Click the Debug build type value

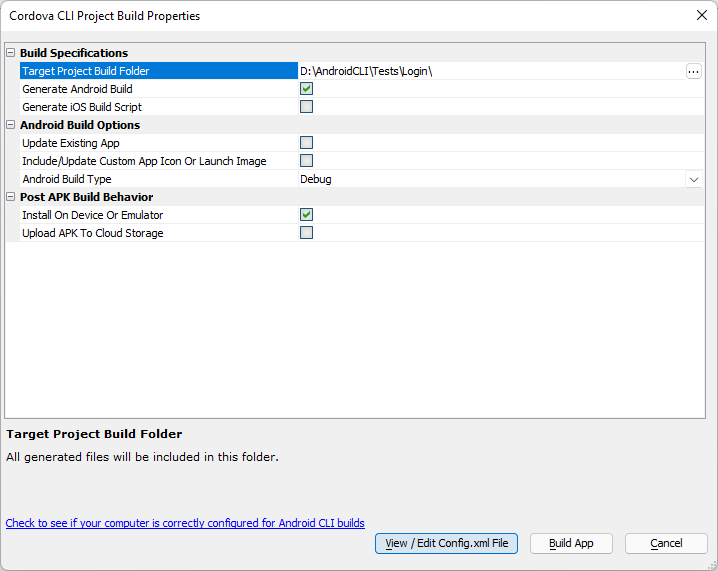[315, 179]
